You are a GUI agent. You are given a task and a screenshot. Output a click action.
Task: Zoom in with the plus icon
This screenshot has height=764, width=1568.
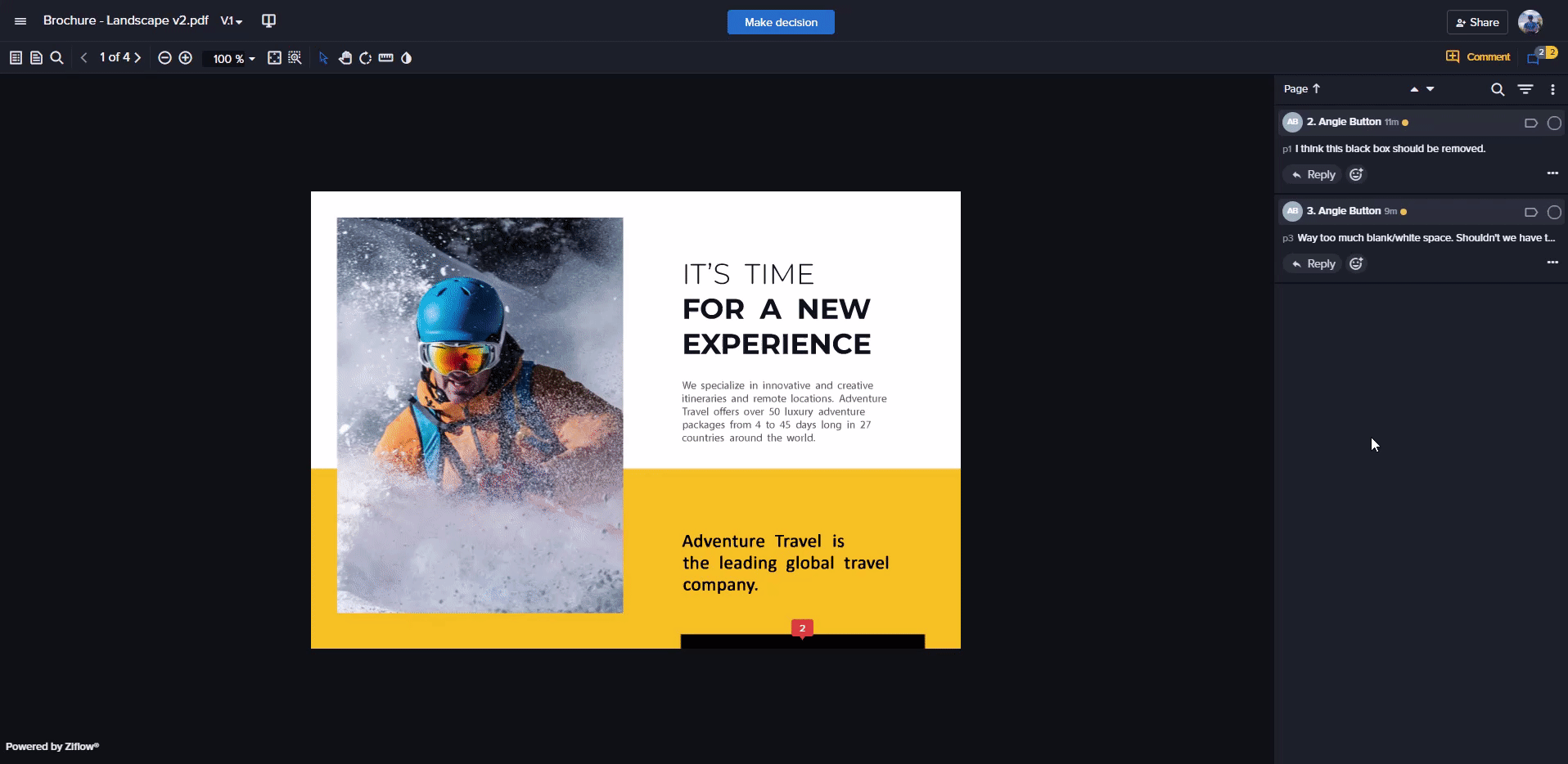(x=186, y=58)
